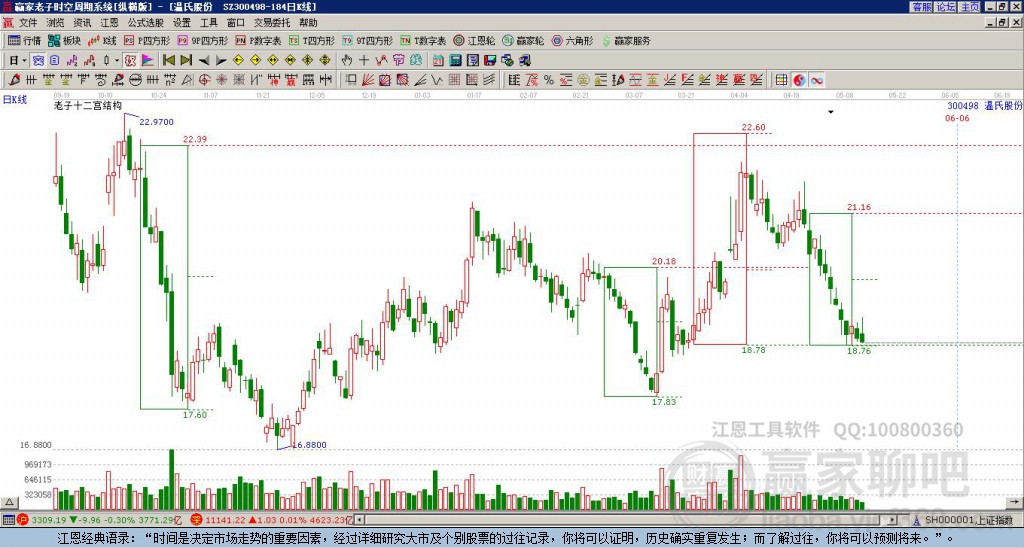Click the up triangle button at chart bottom-left
1024x548 pixels.
(x=8, y=503)
